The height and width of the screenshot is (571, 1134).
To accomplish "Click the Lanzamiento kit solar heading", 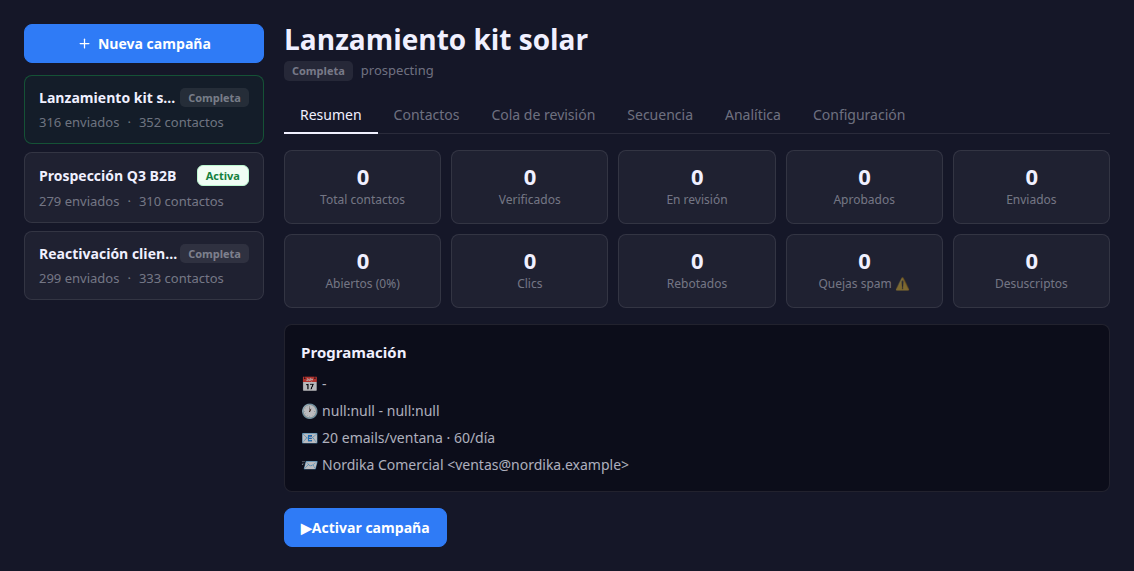I will point(436,39).
